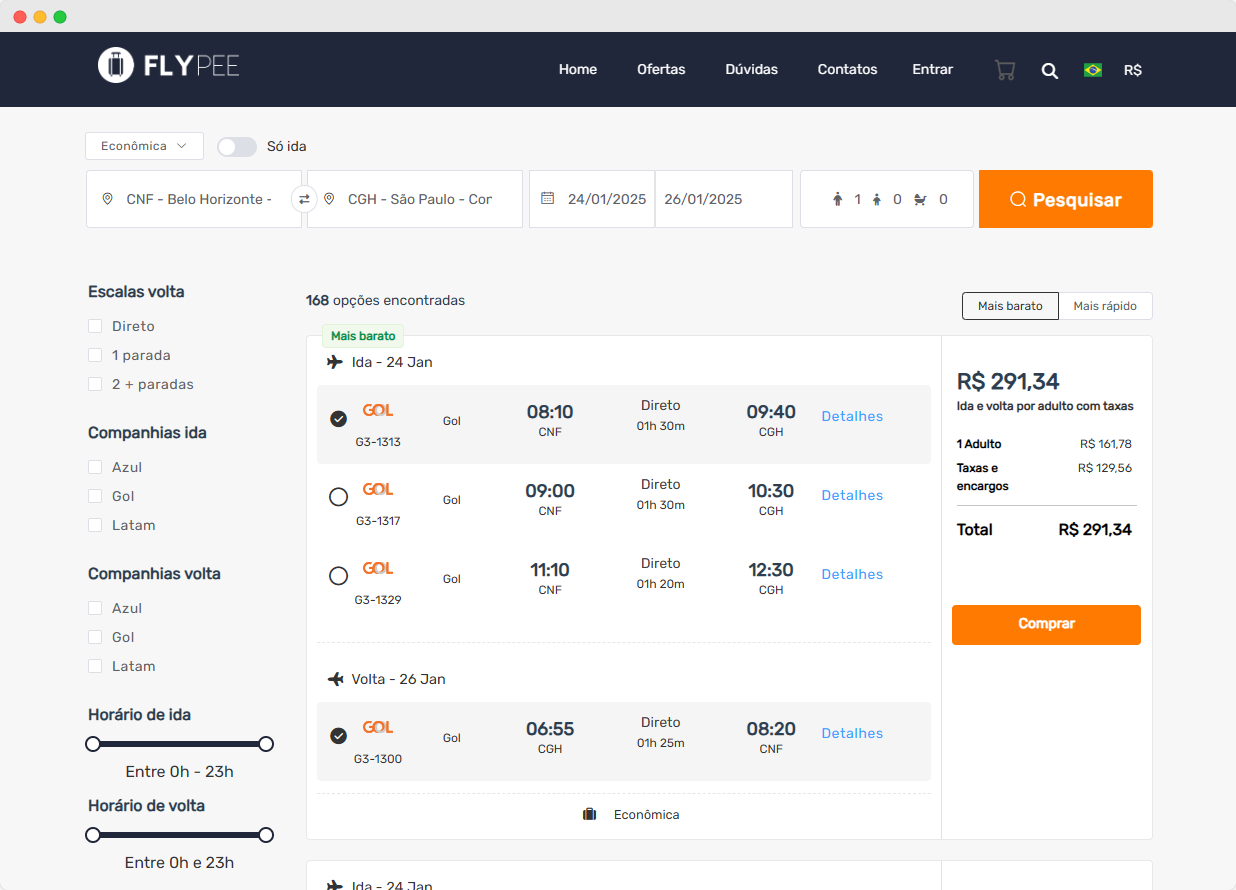Viewport: 1236px width, 890px height.
Task: Click the adult passenger icon
Action: pyautogui.click(x=838, y=199)
